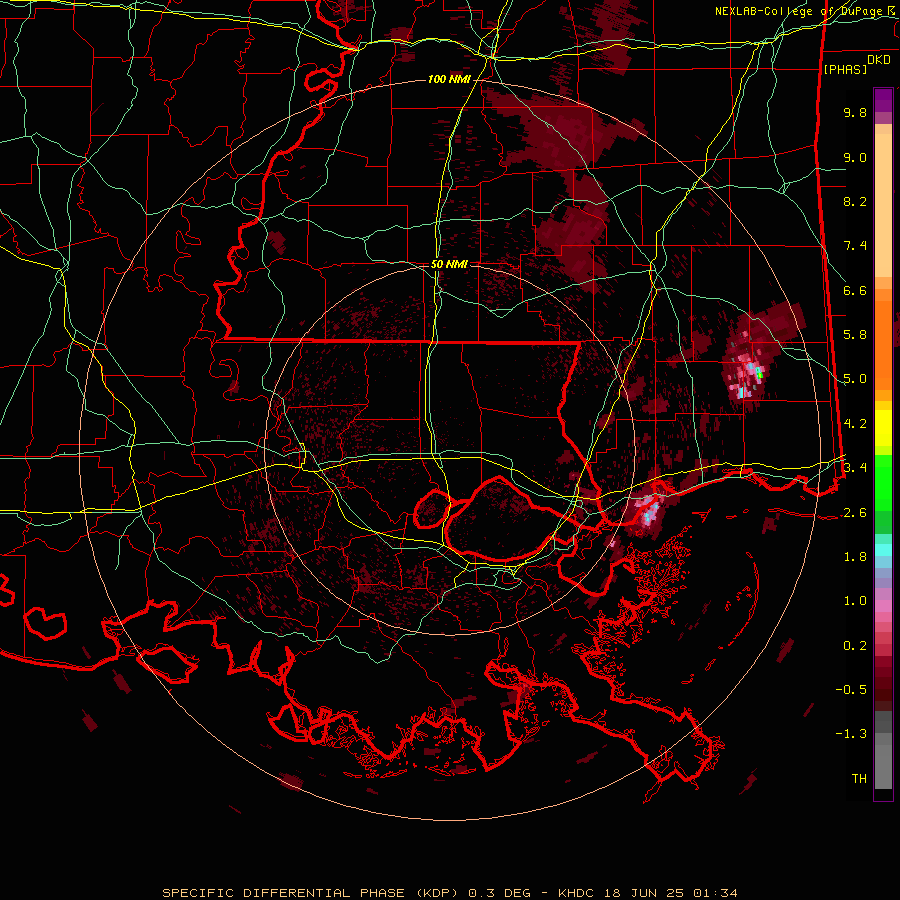This screenshot has width=900, height=900.
Task: Click the DKD label above the legend
Action: tap(878, 60)
